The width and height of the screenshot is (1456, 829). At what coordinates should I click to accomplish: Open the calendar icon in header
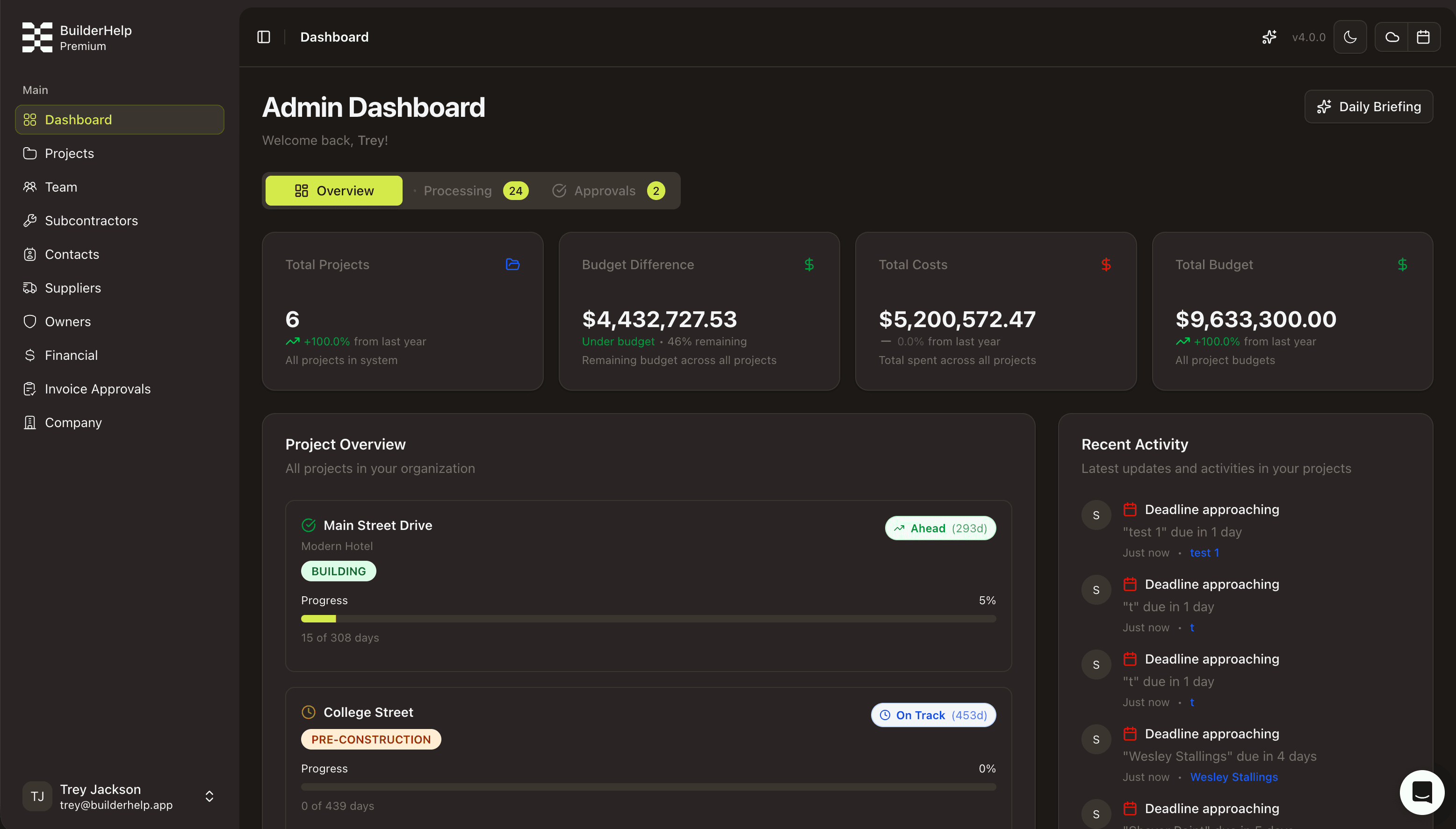pyautogui.click(x=1424, y=37)
